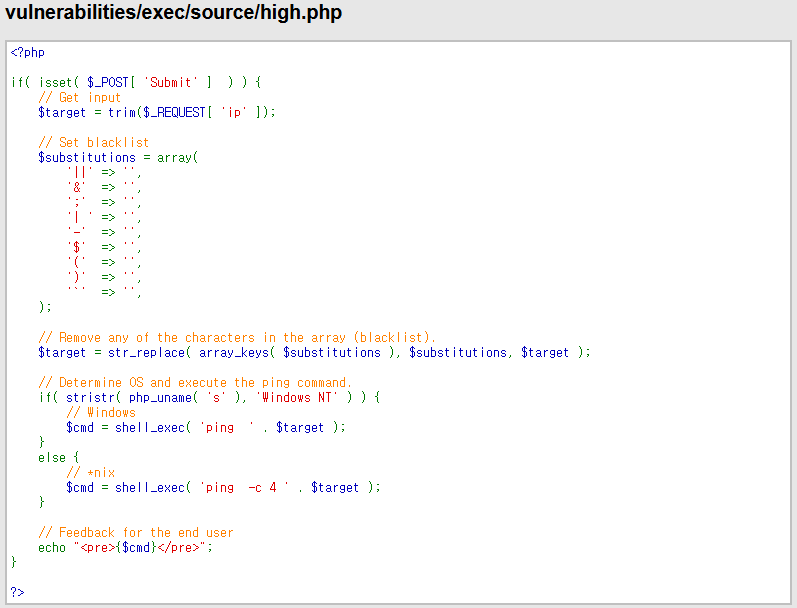797x608 pixels.
Task: Click the '// Remove any of the characters' comment
Action: tap(237, 338)
